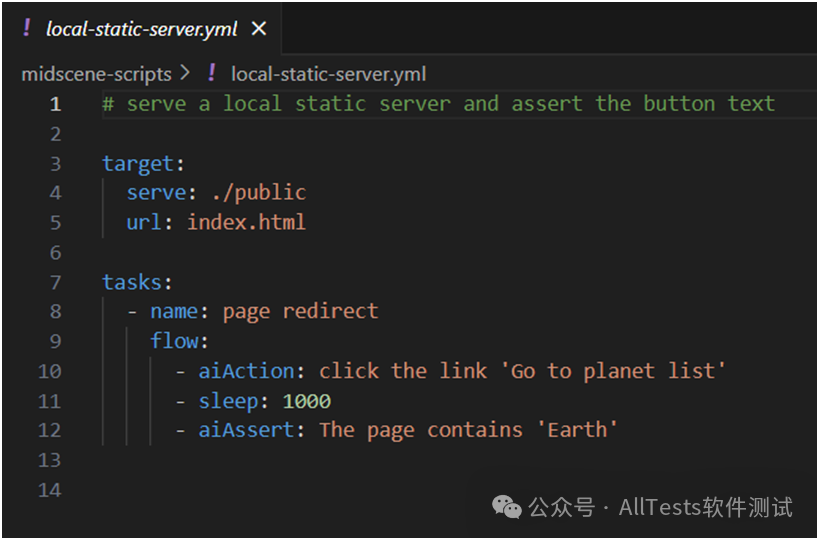Click the aiAssert key on line 12

click(x=247, y=430)
